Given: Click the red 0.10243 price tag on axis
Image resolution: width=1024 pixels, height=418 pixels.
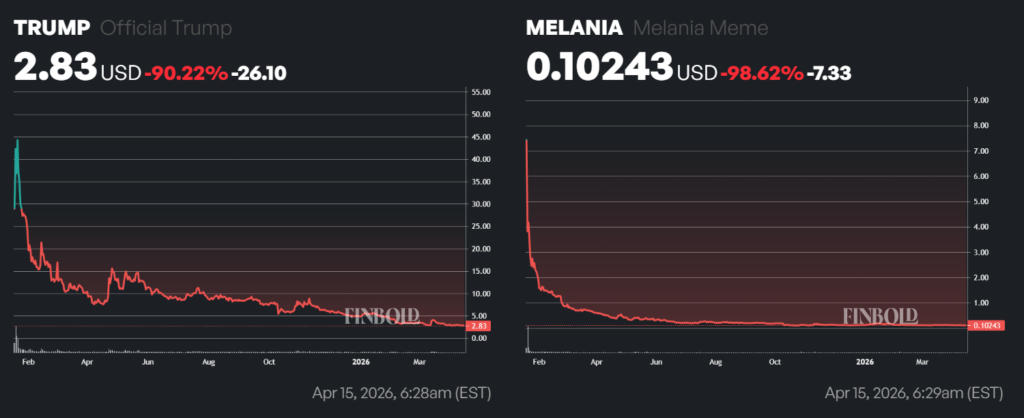Looking at the screenshot, I should (990, 326).
